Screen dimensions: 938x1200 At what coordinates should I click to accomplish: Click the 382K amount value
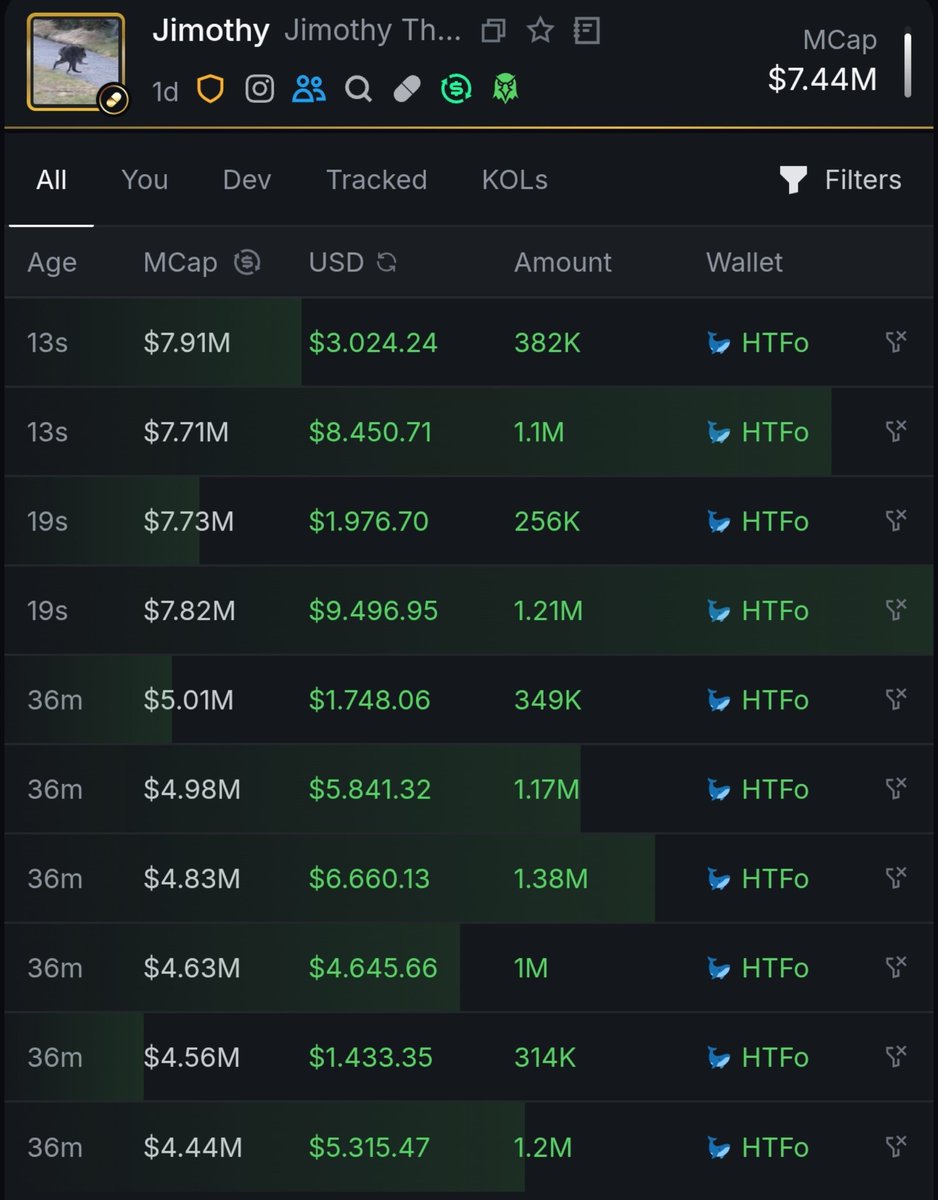click(547, 343)
